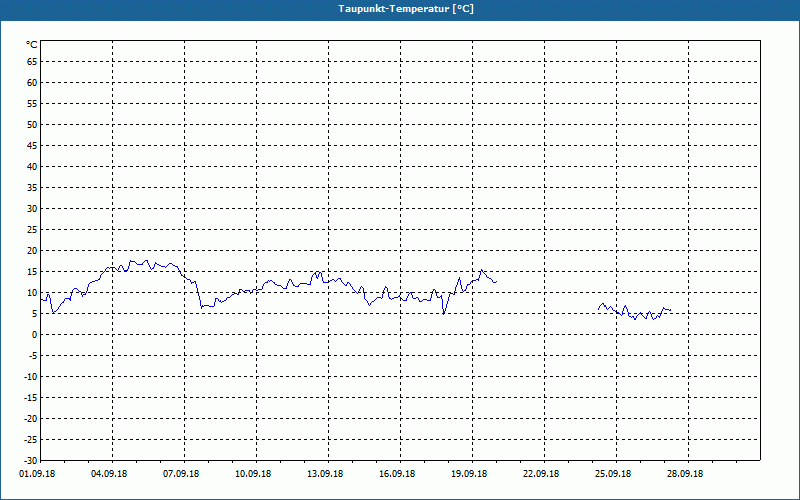Click the 07.09.18 date label

pyautogui.click(x=181, y=474)
